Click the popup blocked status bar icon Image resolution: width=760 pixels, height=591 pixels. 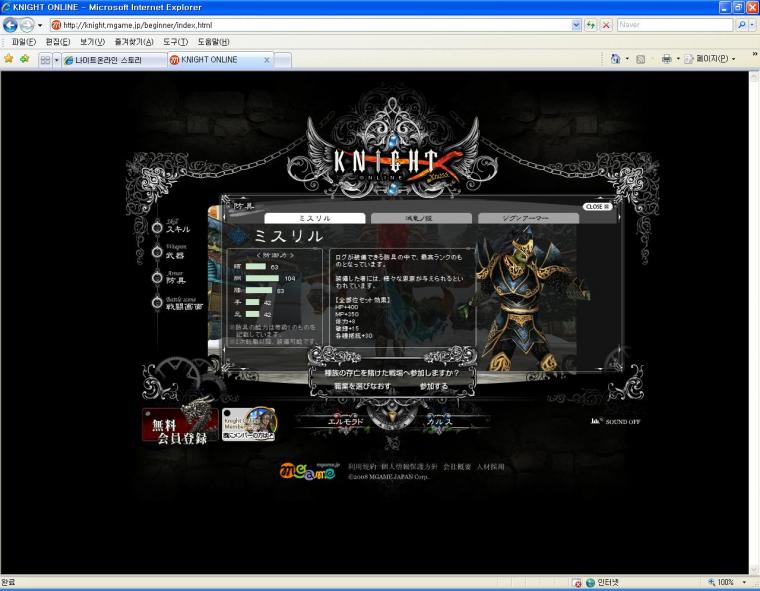577,583
